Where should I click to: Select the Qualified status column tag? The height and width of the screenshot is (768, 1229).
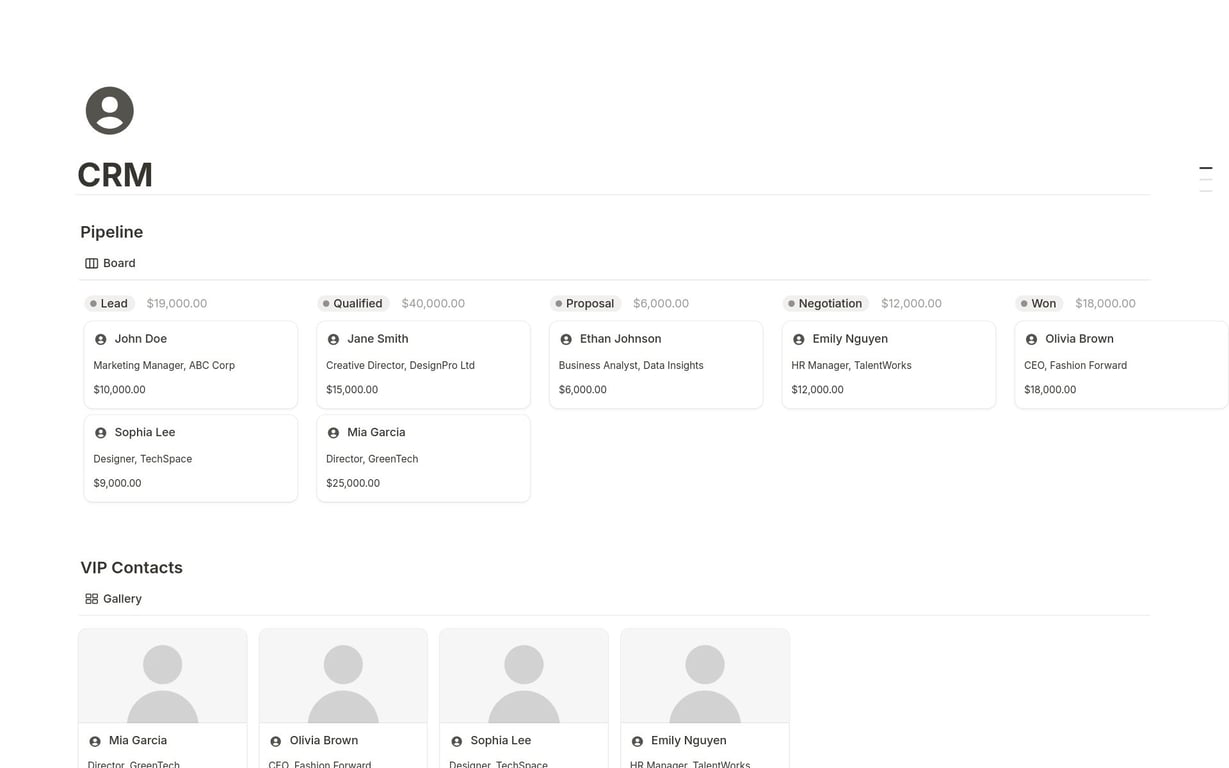pyautogui.click(x=352, y=303)
